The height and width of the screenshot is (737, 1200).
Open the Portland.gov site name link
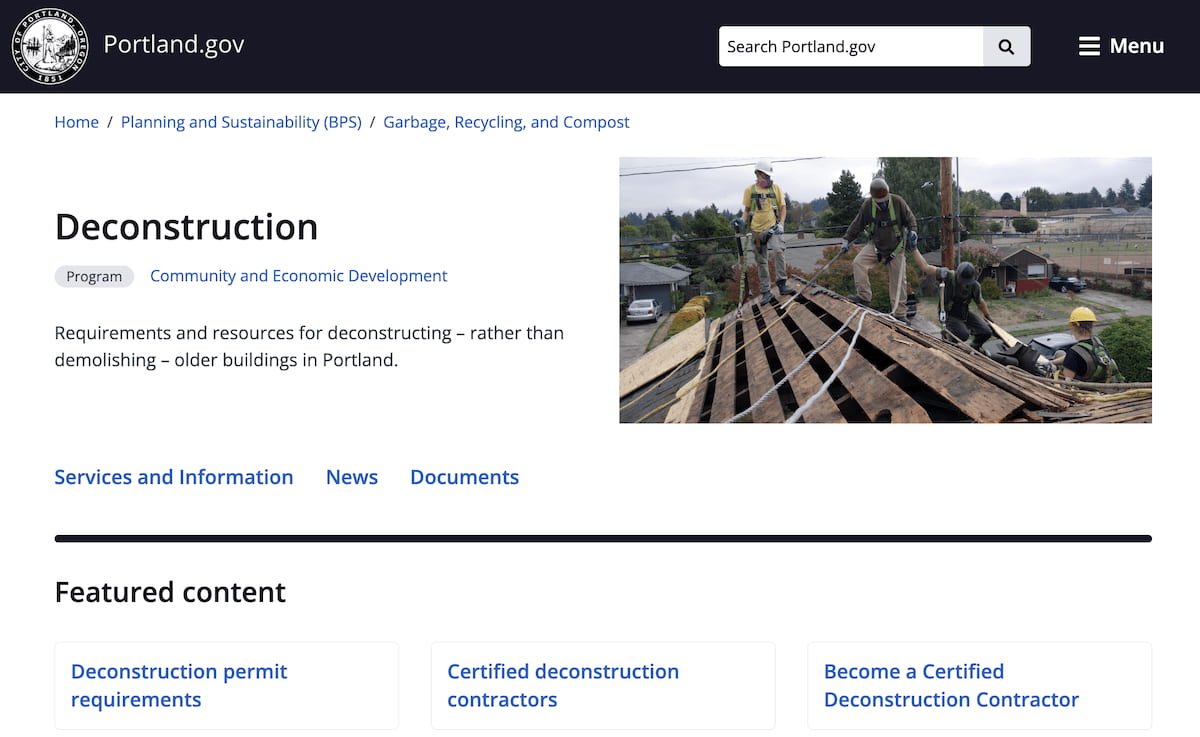tap(174, 45)
